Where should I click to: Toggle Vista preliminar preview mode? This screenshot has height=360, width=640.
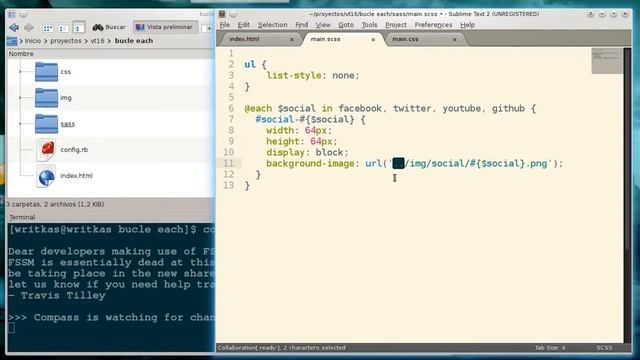164,27
